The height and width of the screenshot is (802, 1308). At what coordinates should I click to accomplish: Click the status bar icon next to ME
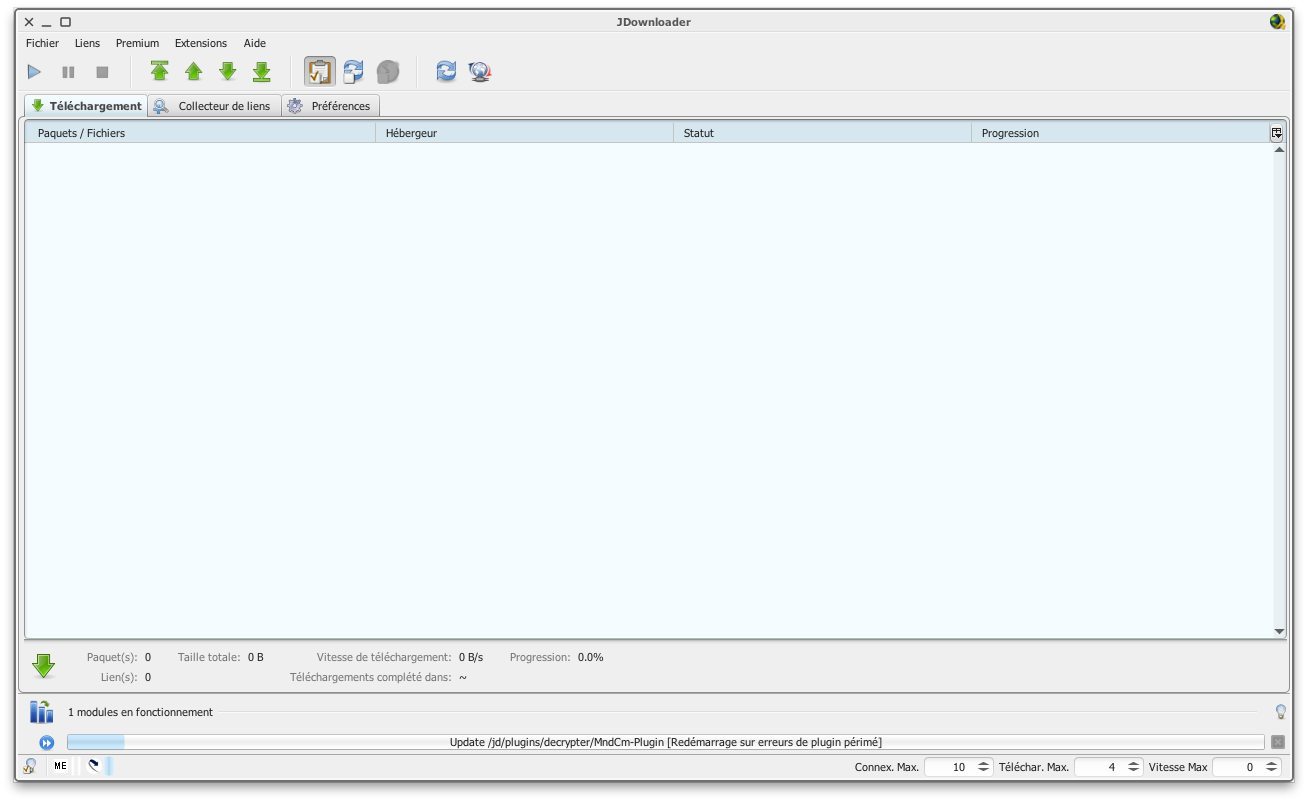pos(94,766)
